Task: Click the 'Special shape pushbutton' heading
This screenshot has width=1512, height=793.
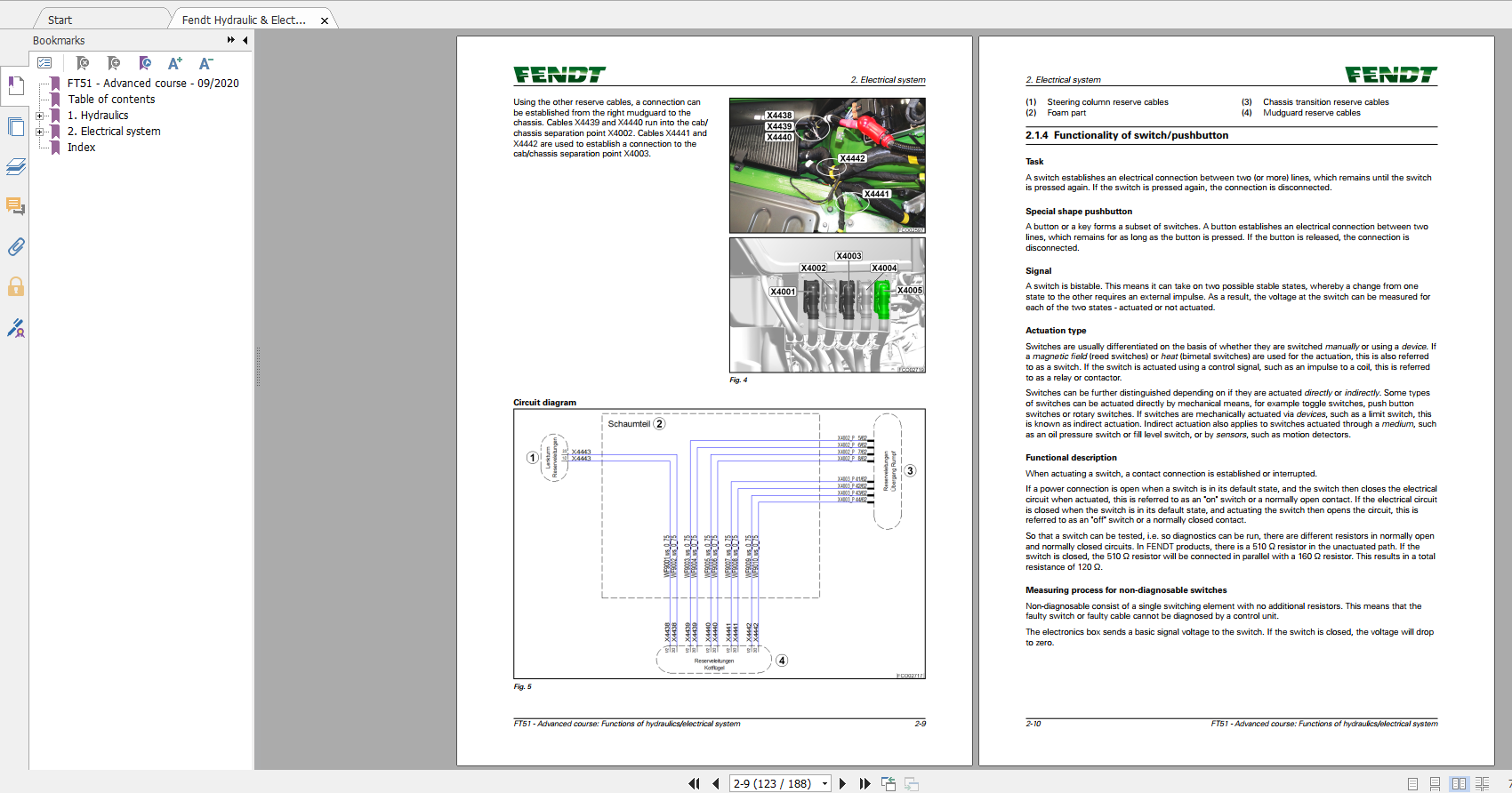Action: [x=1079, y=212]
